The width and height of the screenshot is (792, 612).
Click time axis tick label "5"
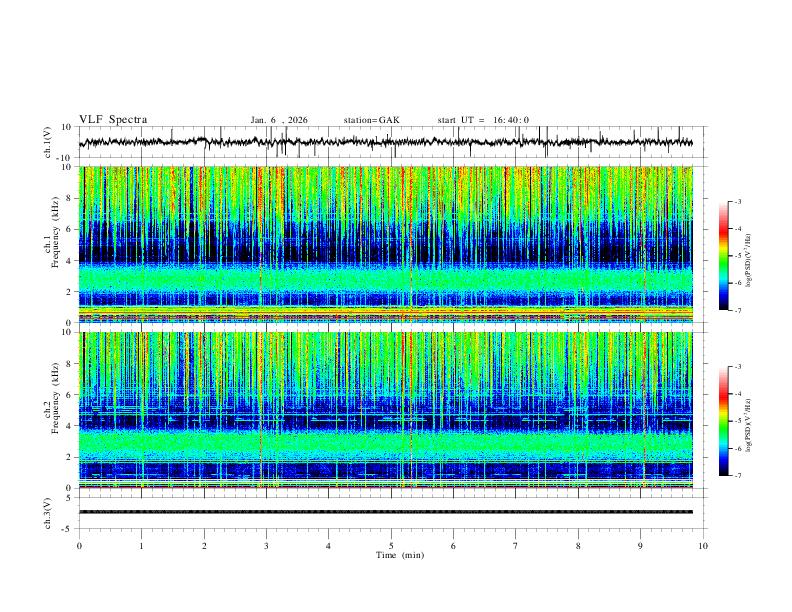point(391,546)
